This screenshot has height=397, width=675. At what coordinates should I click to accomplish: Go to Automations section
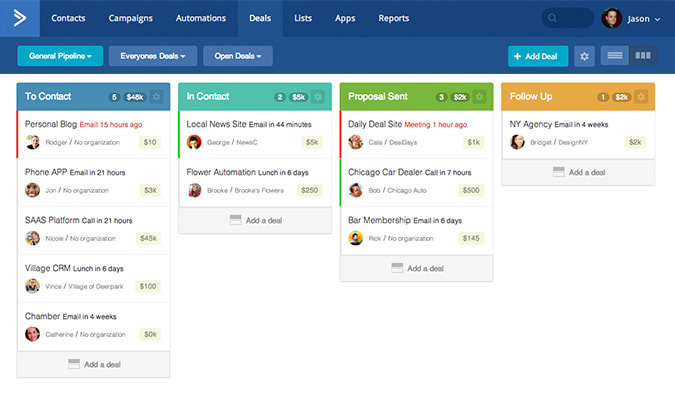(x=201, y=18)
